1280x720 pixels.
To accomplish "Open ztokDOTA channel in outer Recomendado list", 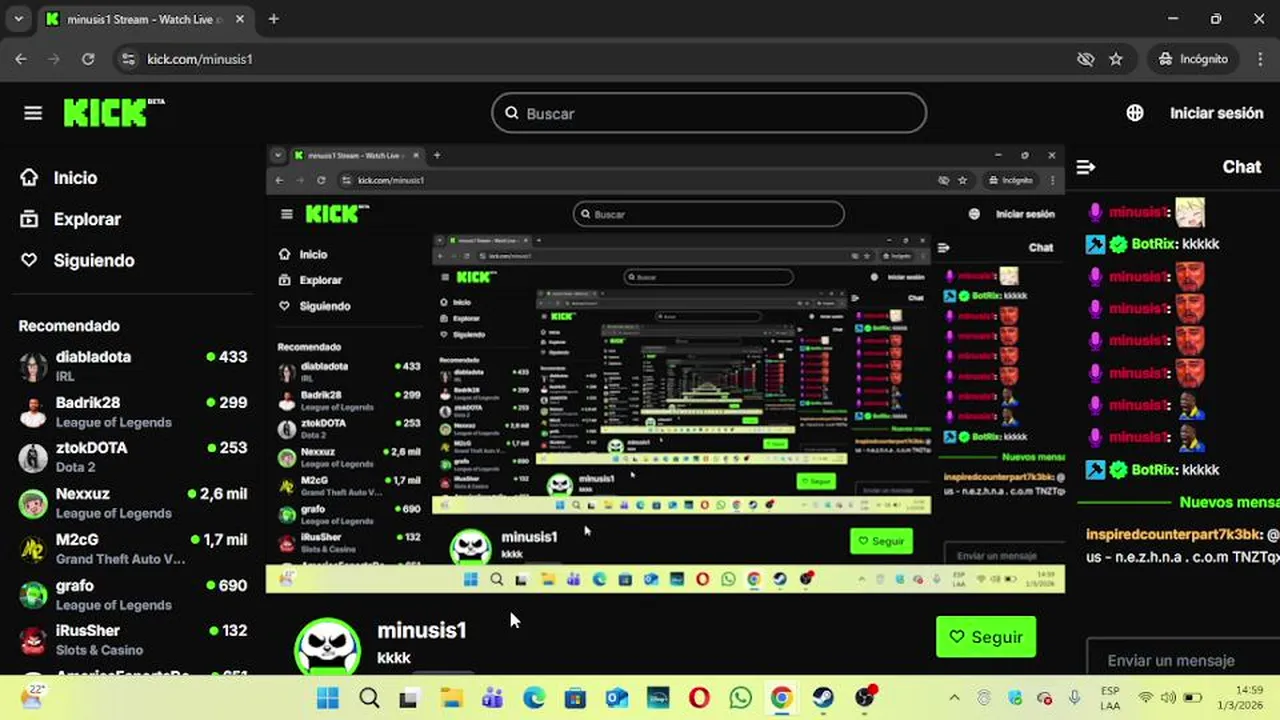I will [133, 456].
